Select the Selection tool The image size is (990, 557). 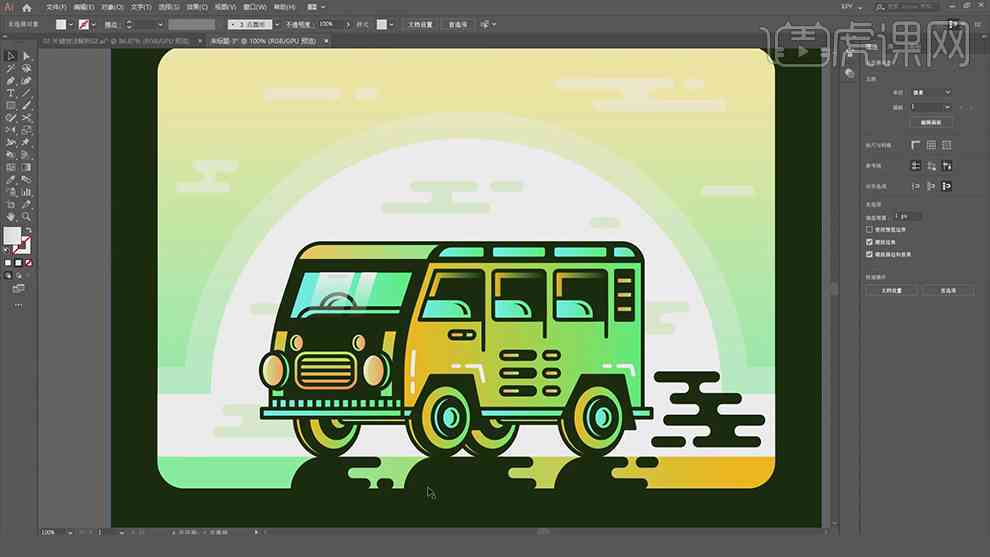pyautogui.click(x=11, y=56)
